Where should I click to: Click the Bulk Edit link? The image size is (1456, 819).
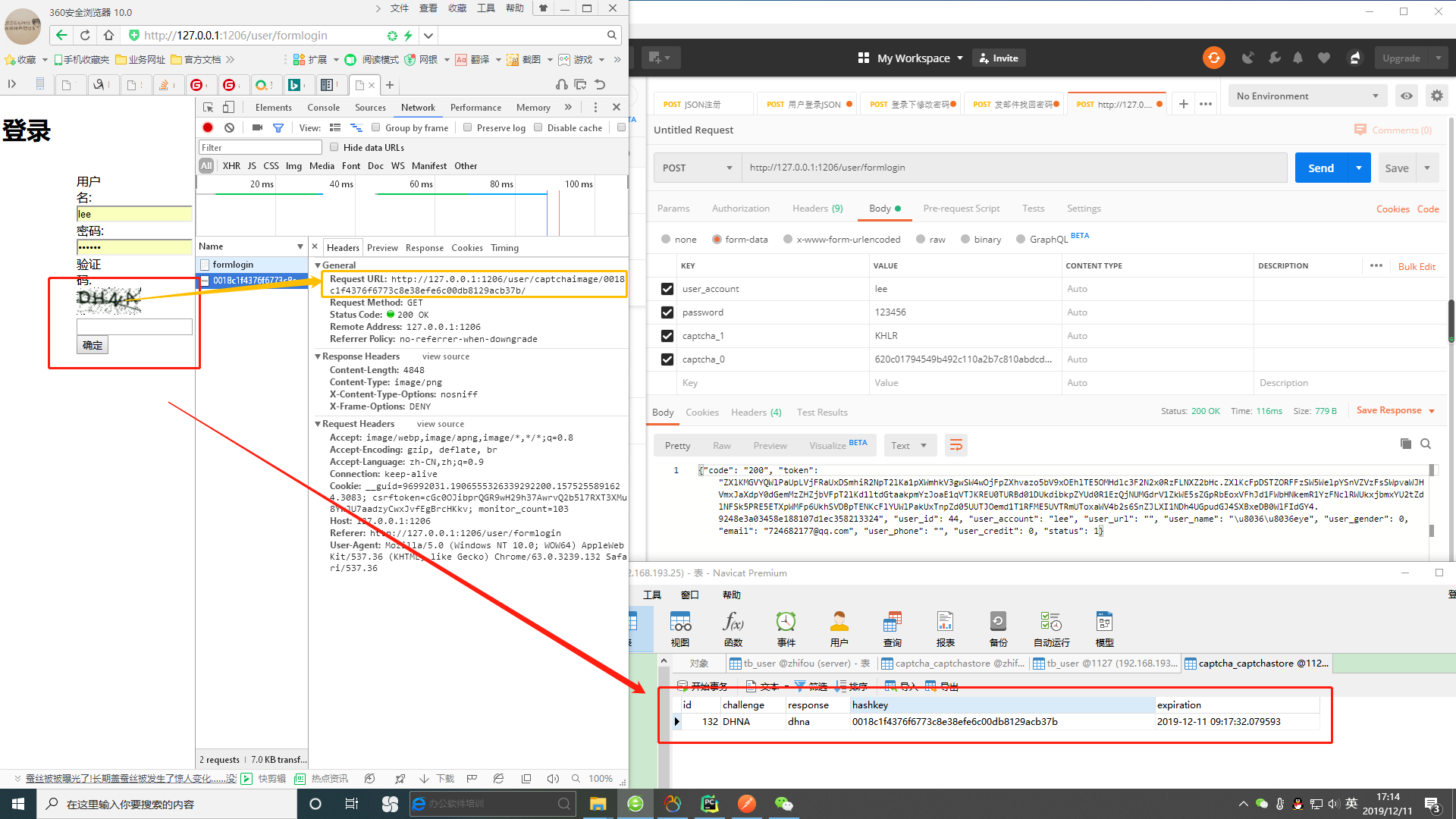(x=1417, y=266)
